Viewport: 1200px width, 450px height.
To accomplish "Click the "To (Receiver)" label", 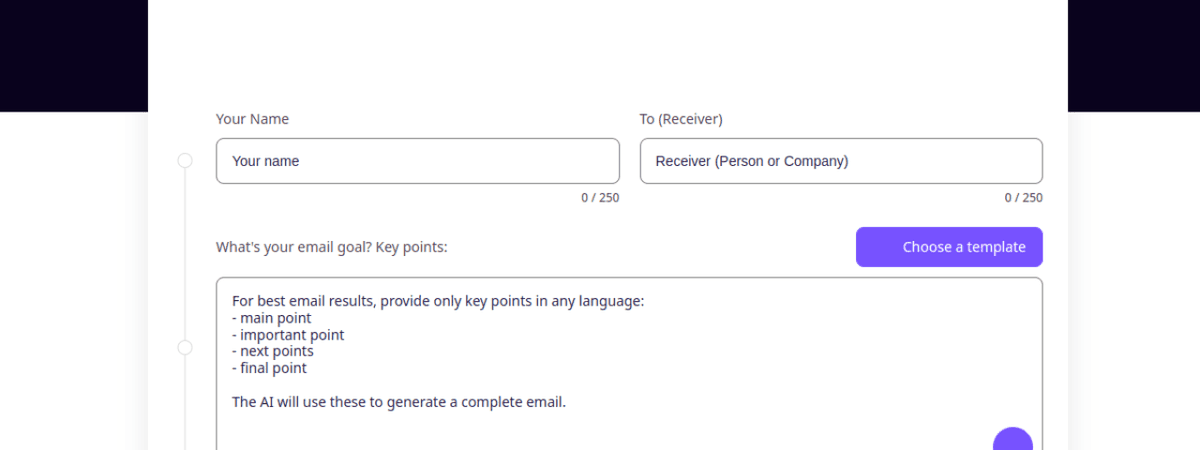I will [681, 119].
